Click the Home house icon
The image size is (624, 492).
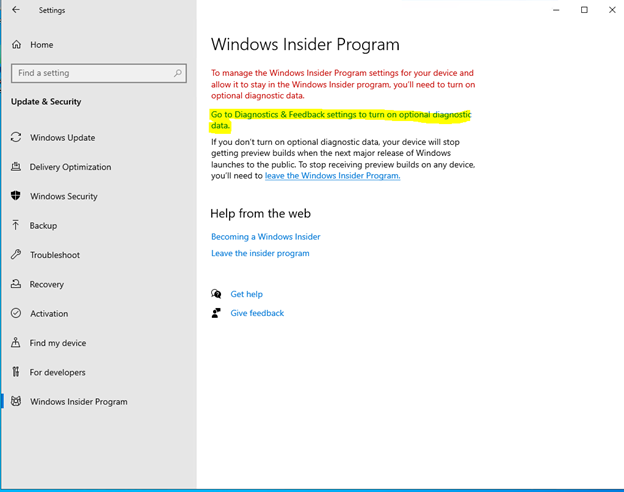(16, 45)
